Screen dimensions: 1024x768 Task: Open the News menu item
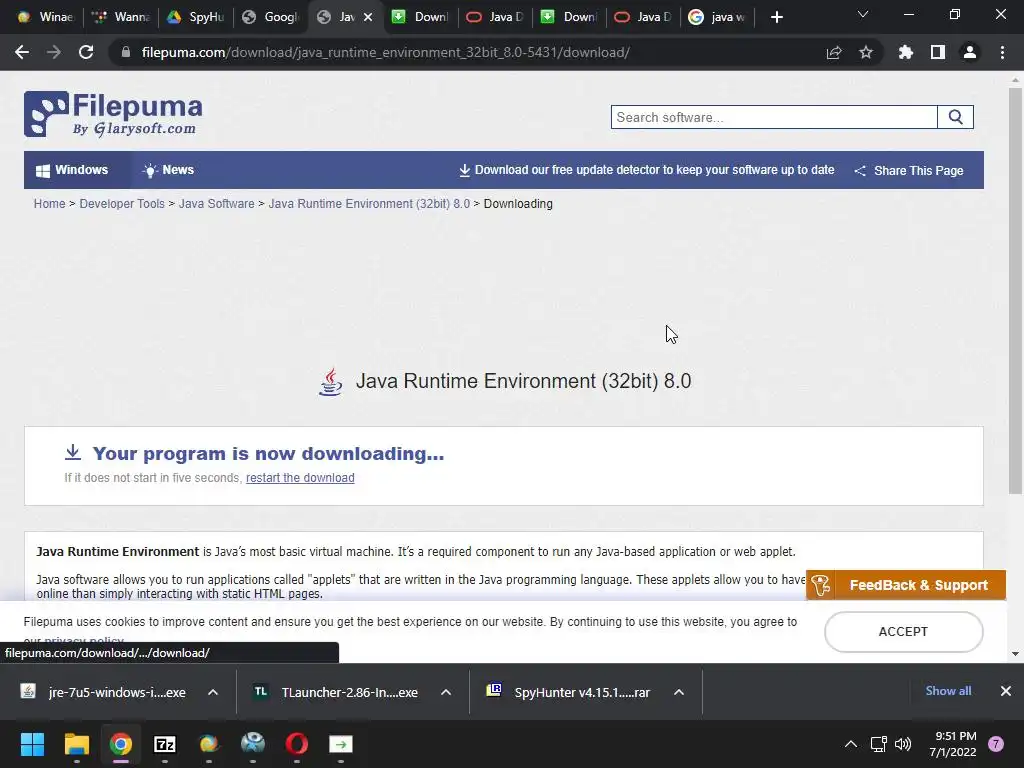click(168, 170)
